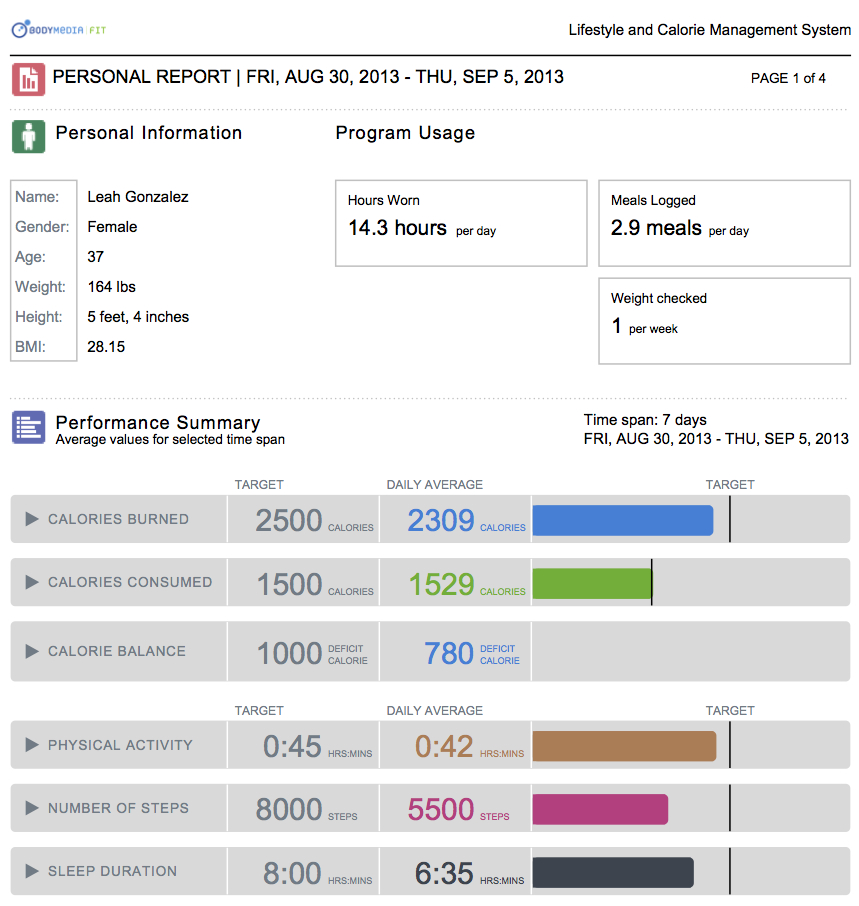The width and height of the screenshot is (859, 906).
Task: Click the brown Physical Activity progress bar
Action: click(x=624, y=746)
